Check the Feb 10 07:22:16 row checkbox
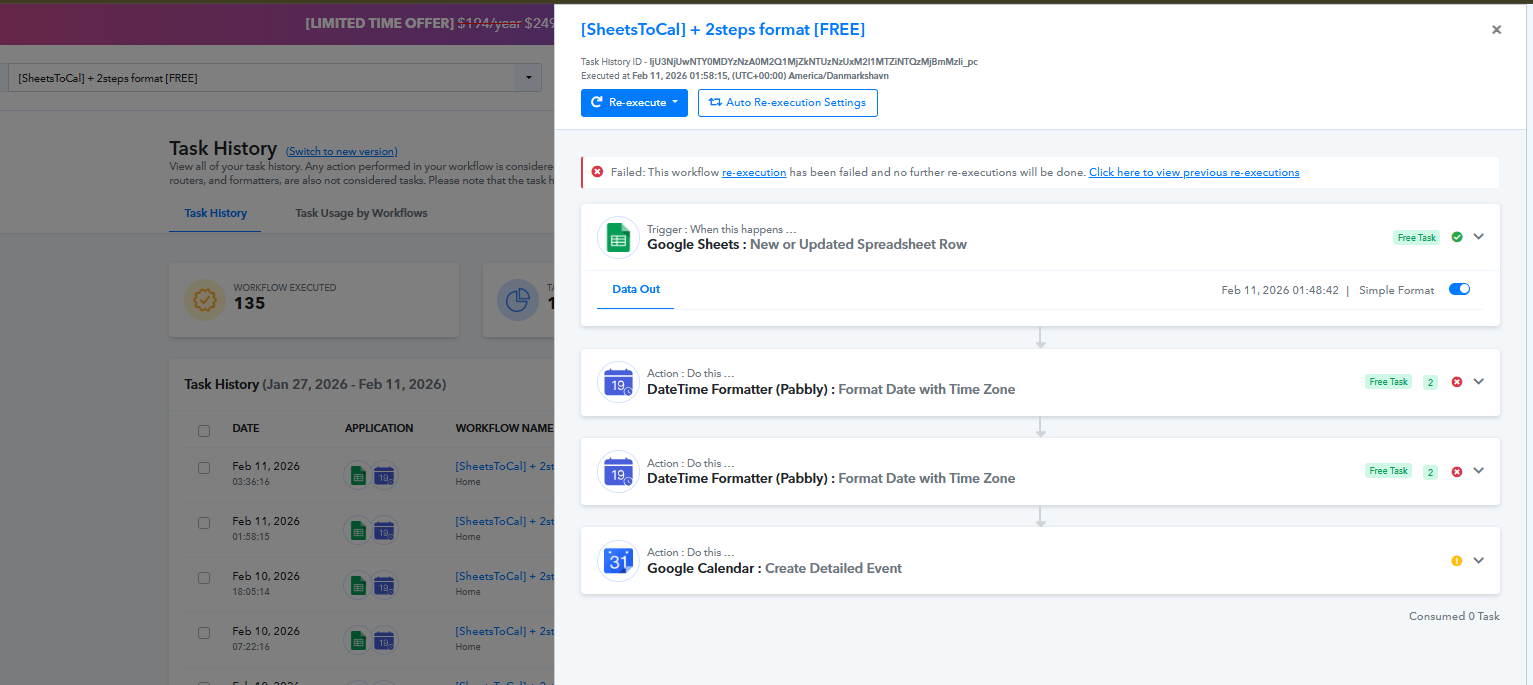 (204, 633)
